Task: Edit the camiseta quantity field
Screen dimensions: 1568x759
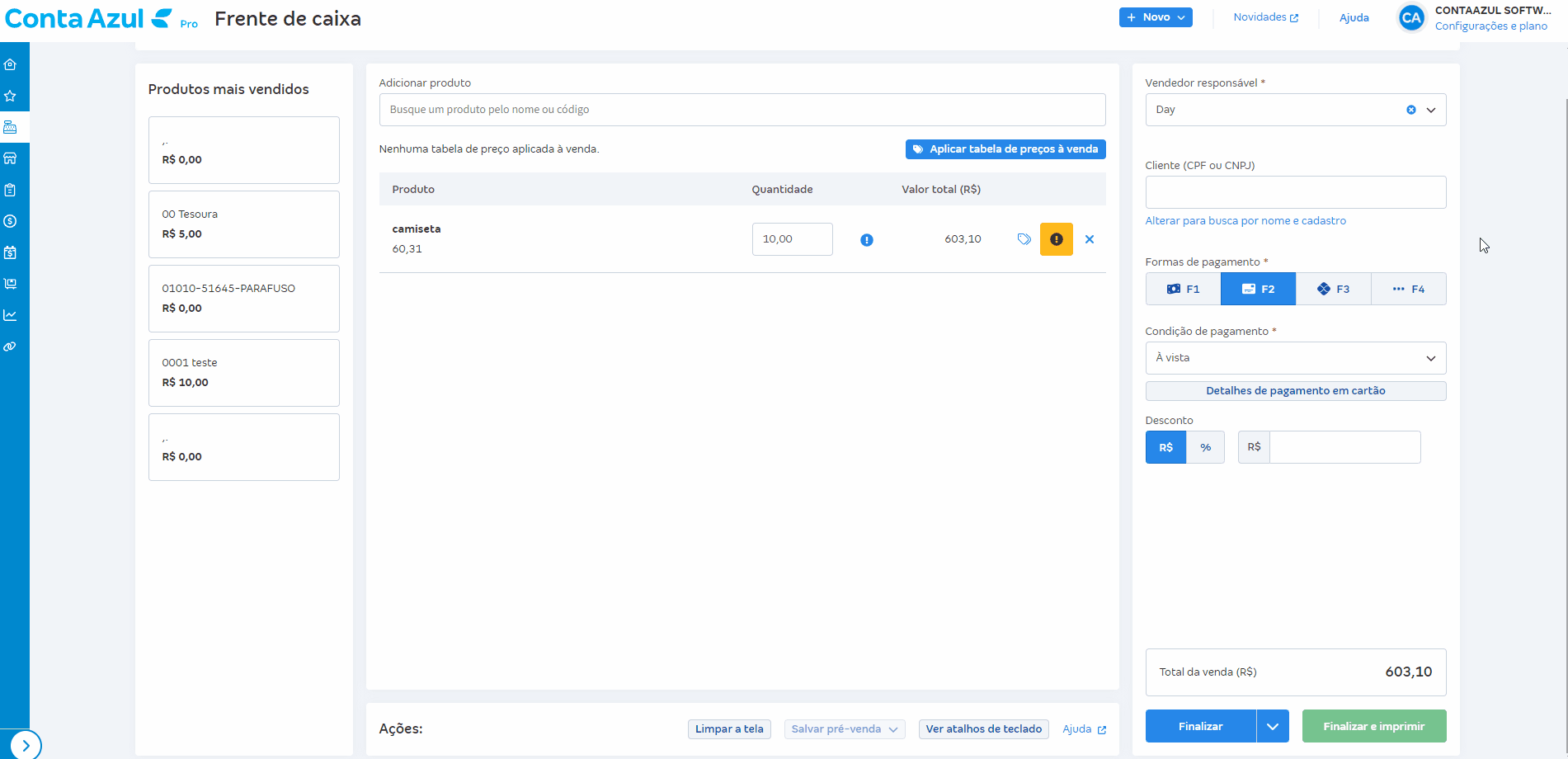Action: pyautogui.click(x=793, y=239)
